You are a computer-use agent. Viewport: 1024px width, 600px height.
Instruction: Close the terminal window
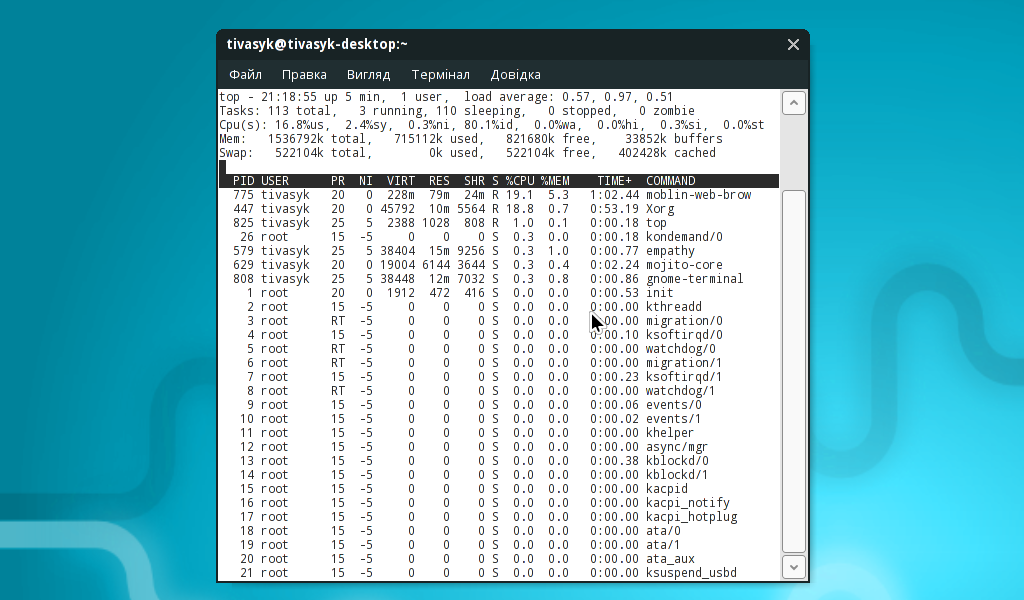[793, 44]
